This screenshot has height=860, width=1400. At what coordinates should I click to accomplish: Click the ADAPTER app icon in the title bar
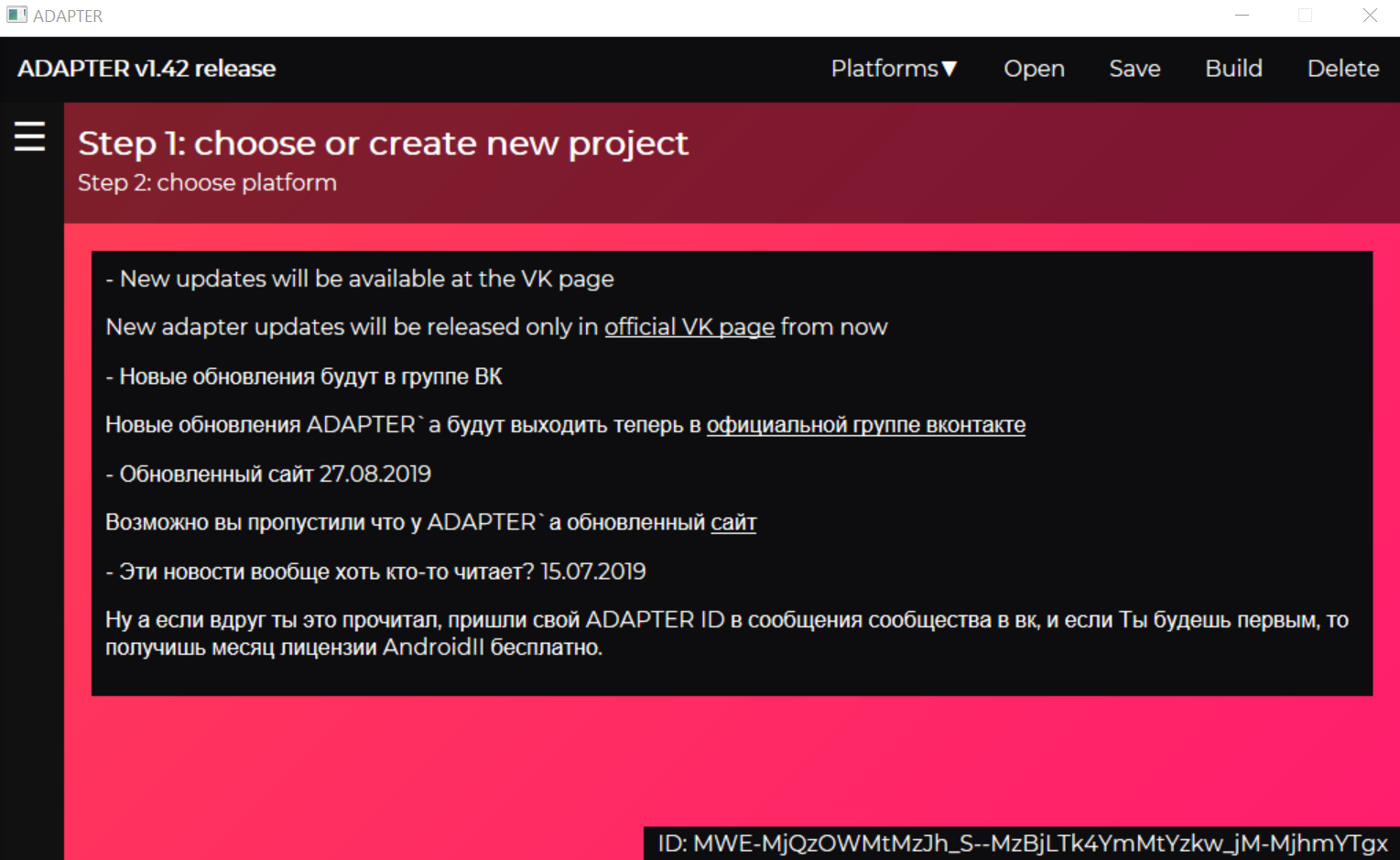point(16,15)
